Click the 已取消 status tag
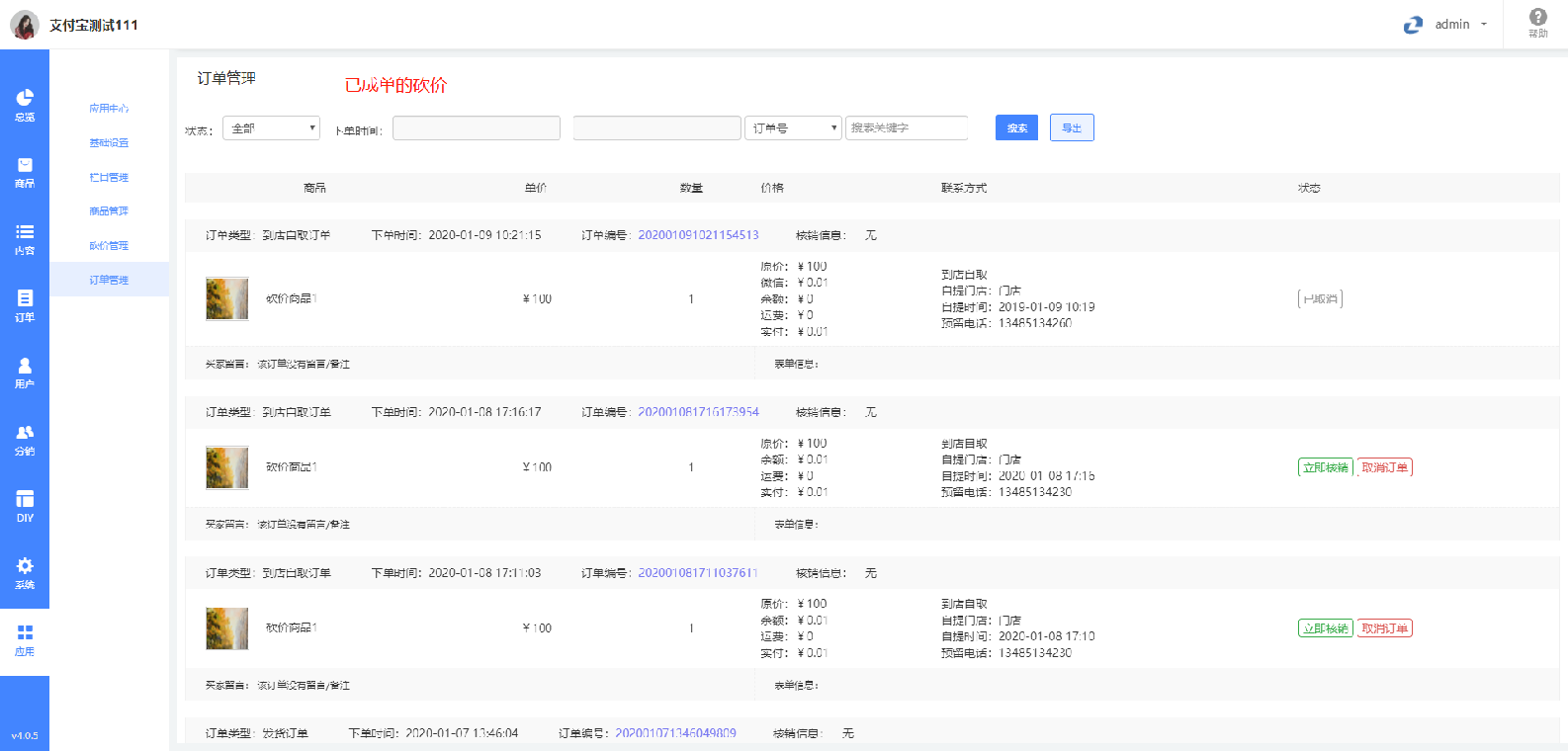1568x751 pixels. (1320, 298)
